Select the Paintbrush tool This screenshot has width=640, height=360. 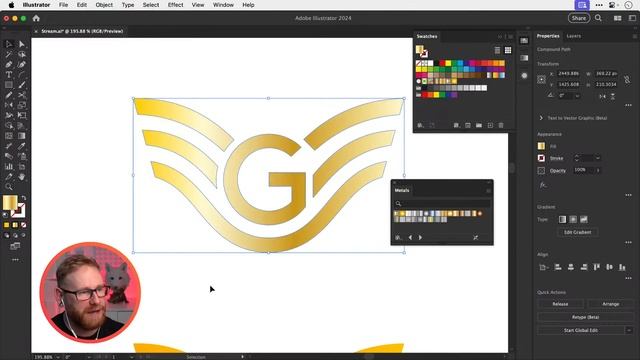coord(22,85)
